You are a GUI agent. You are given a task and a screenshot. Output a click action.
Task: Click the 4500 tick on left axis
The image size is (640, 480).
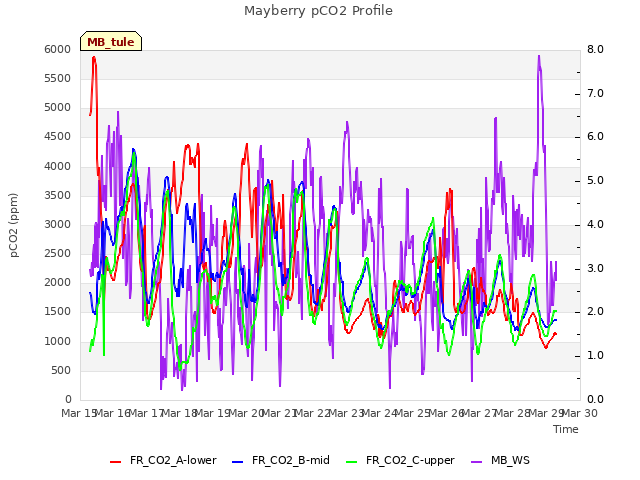coord(58,137)
